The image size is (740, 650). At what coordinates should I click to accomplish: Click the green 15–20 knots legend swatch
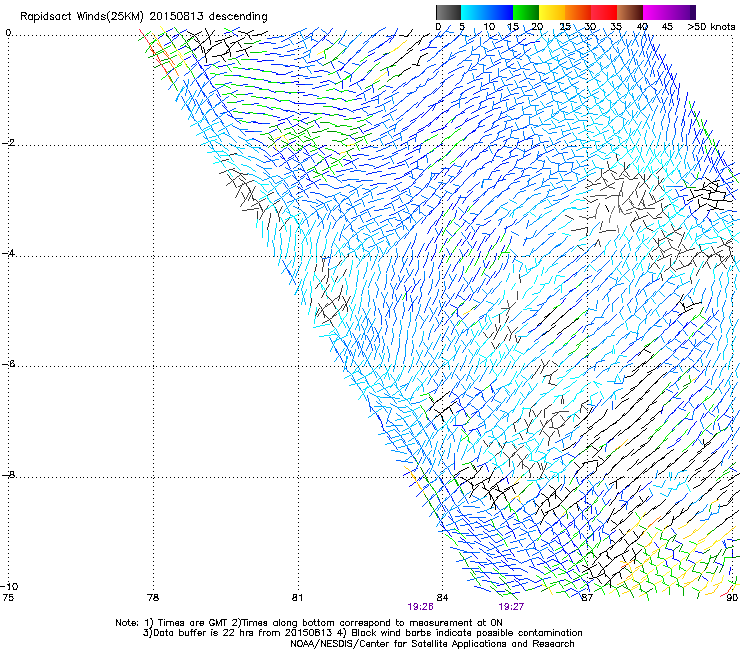coord(526,12)
